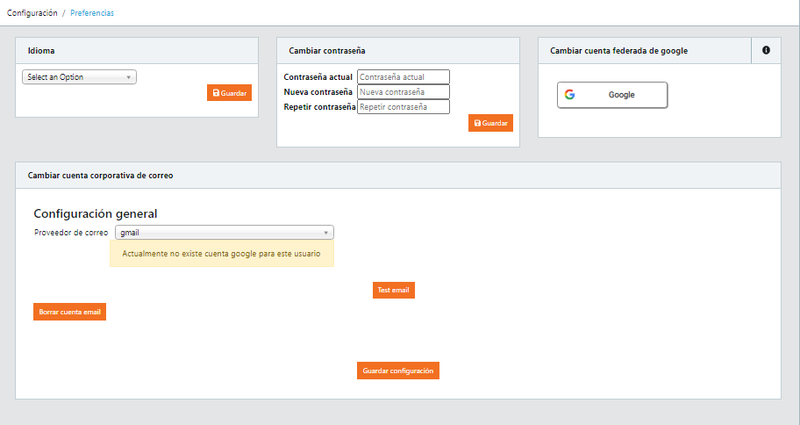
Task: Send a test with Test email button
Action: coord(393,290)
